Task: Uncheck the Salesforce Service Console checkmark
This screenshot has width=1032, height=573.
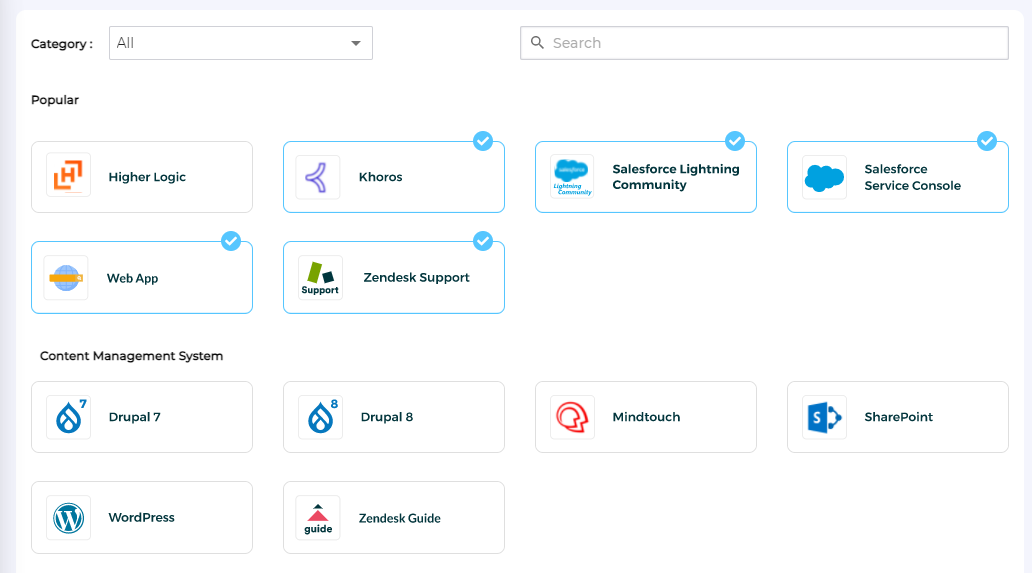Action: click(x=987, y=141)
